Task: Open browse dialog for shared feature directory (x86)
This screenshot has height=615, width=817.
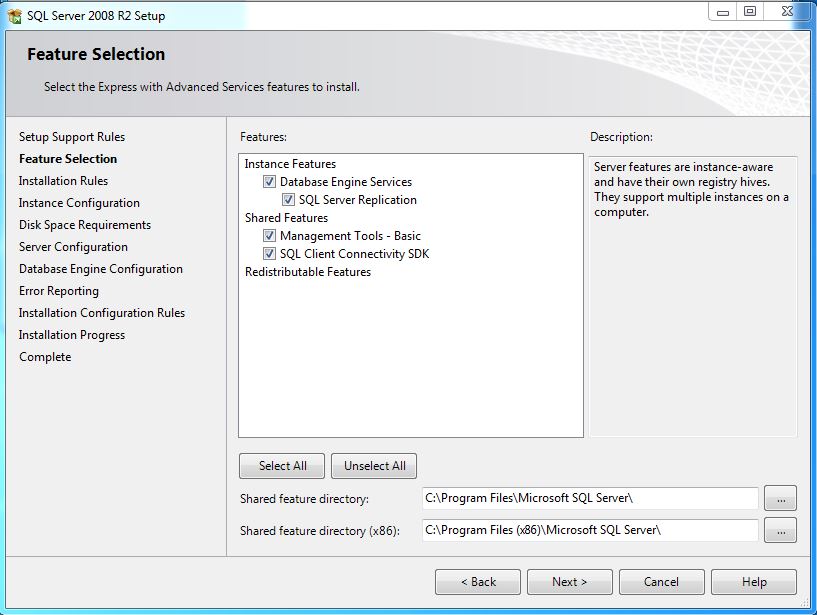Action: pos(780,531)
